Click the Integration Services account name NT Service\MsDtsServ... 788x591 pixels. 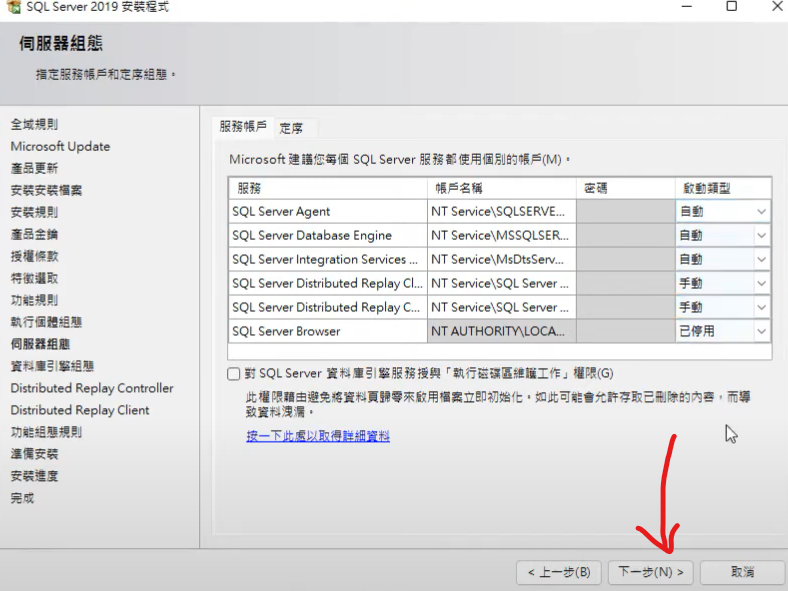502,259
